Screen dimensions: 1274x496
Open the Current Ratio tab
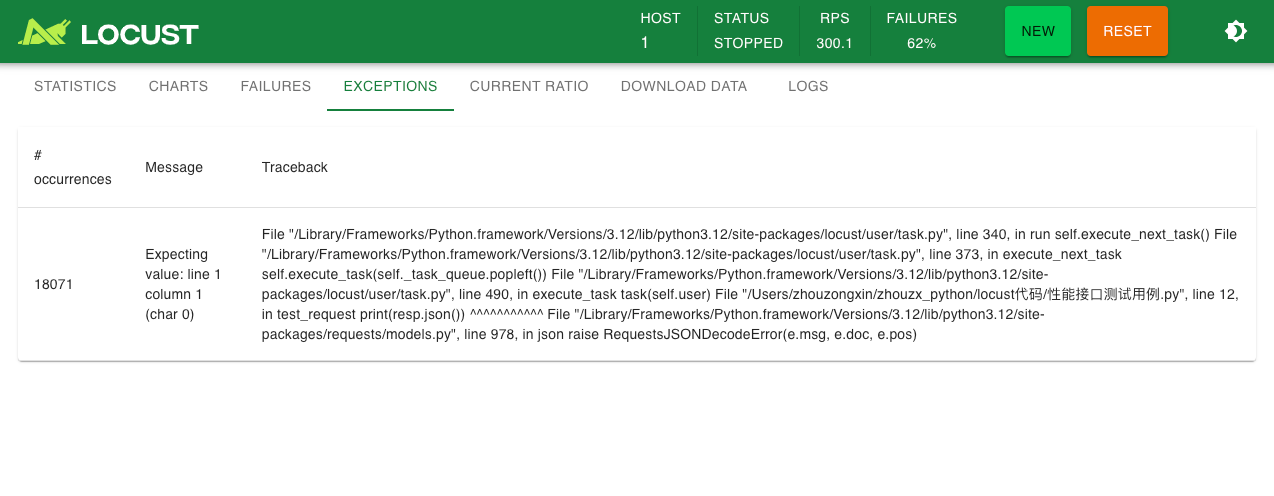pos(529,86)
